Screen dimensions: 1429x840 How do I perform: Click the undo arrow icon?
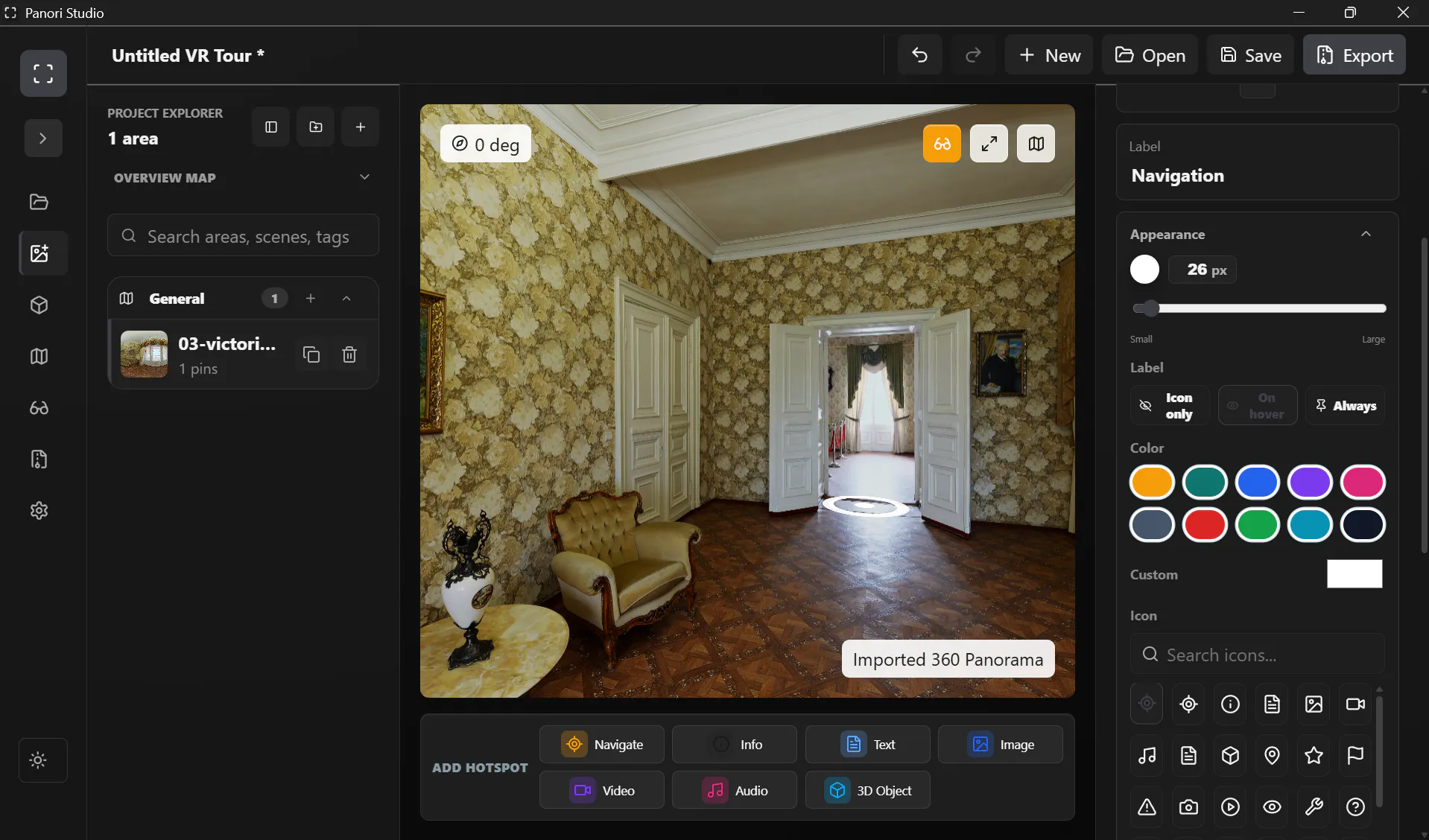(x=919, y=55)
